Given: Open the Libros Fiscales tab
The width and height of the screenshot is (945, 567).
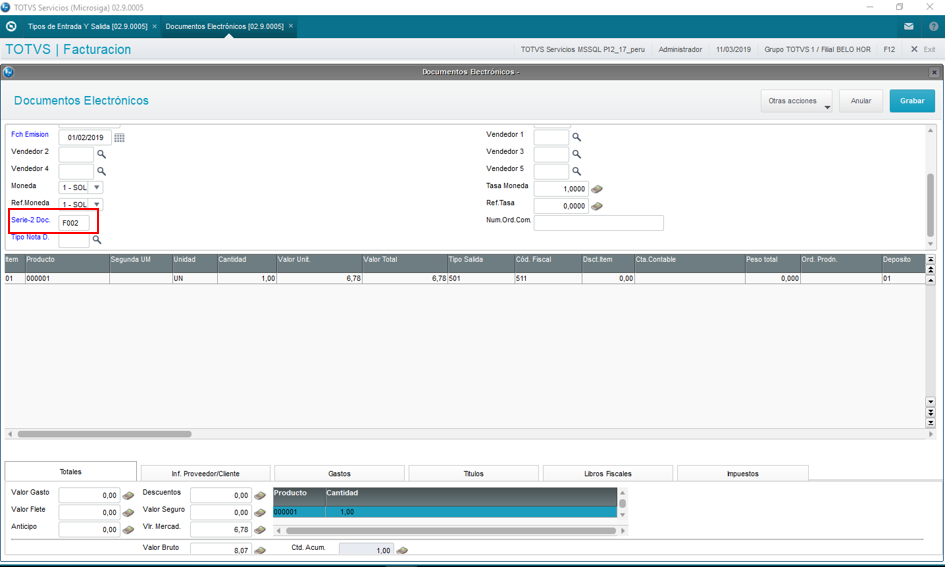Looking at the screenshot, I should coord(608,474).
